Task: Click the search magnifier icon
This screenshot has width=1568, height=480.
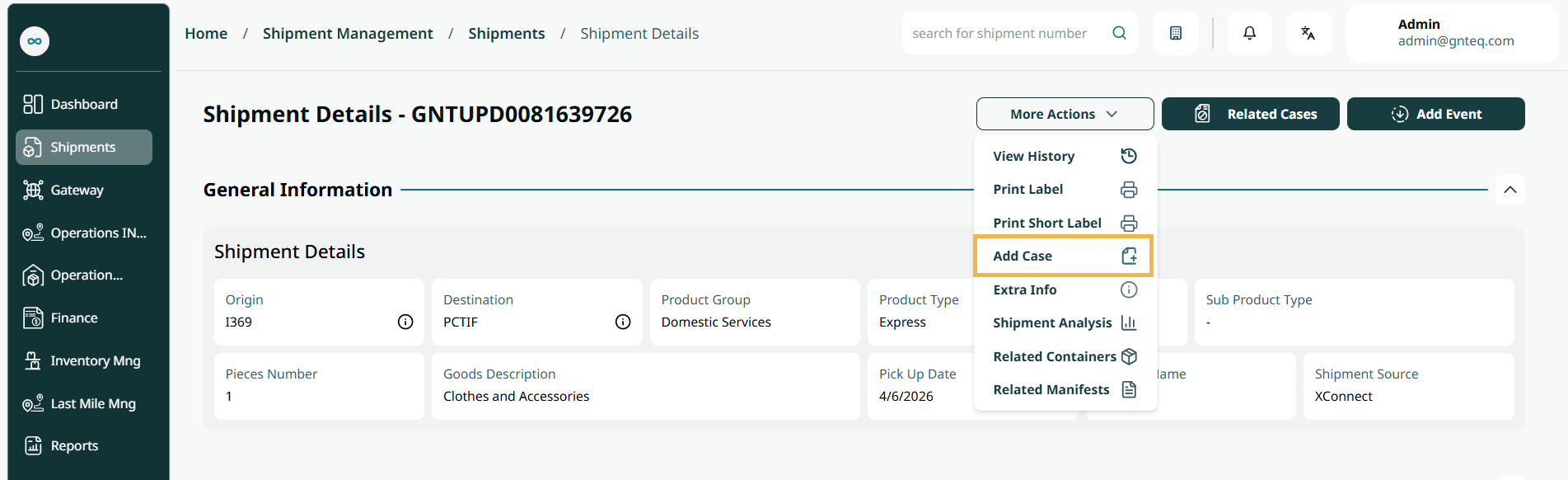Action: pyautogui.click(x=1119, y=33)
